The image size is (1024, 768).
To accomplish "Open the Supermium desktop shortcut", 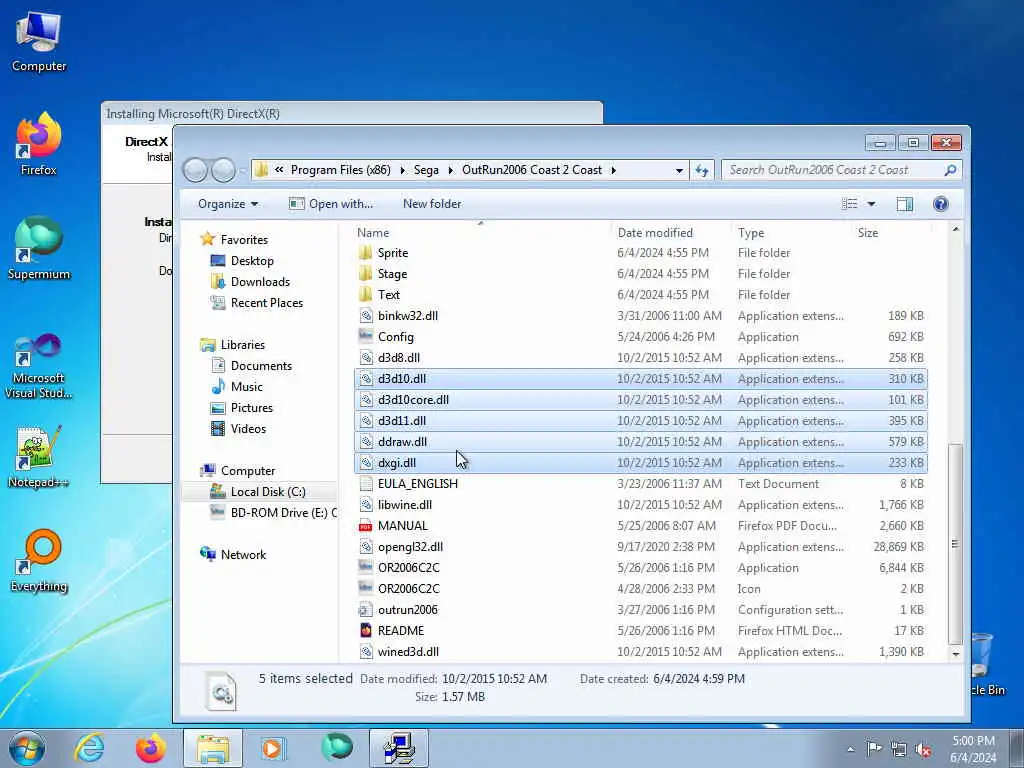I will point(39,249).
